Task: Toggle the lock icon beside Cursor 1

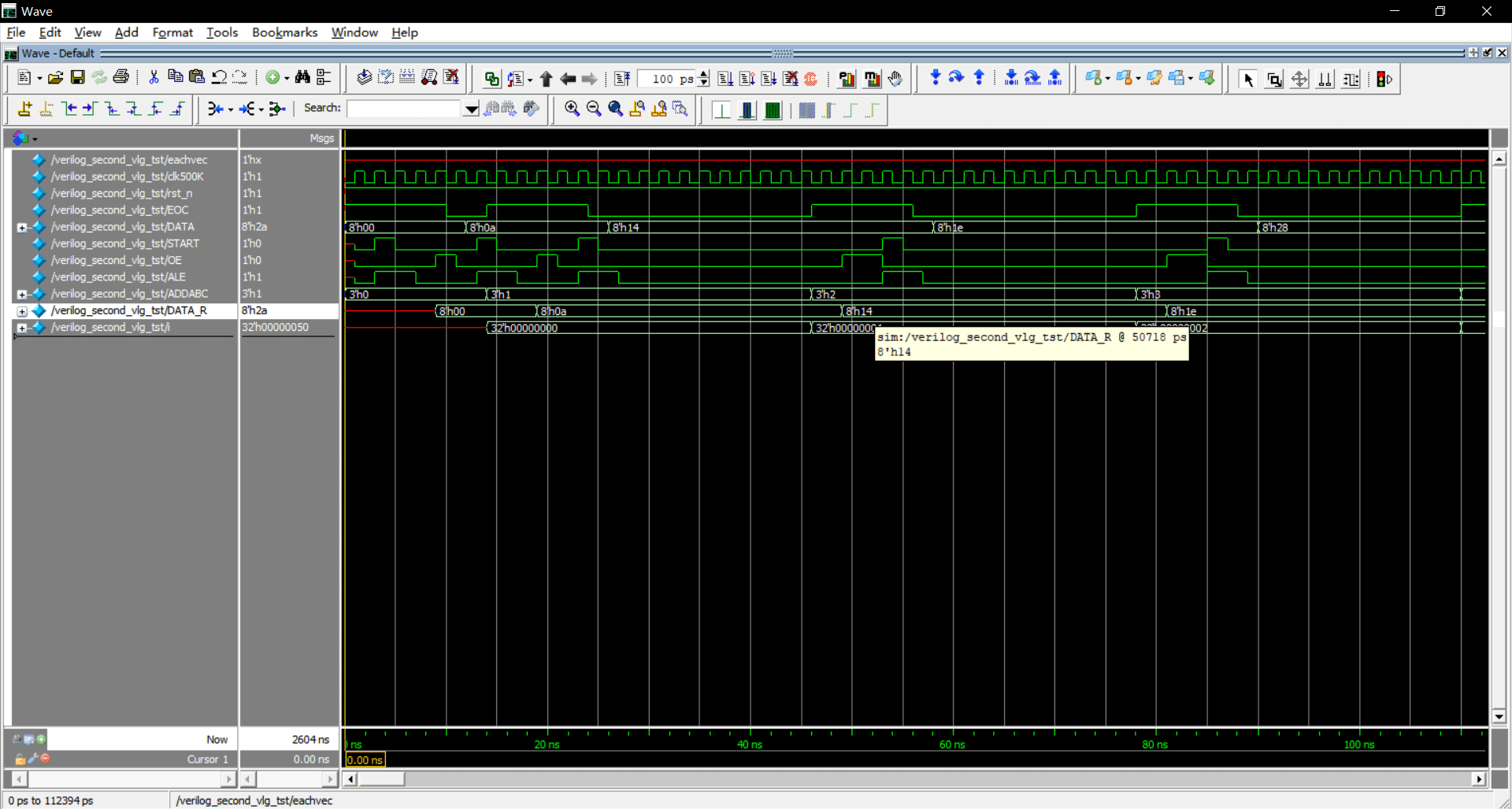Action: point(20,759)
